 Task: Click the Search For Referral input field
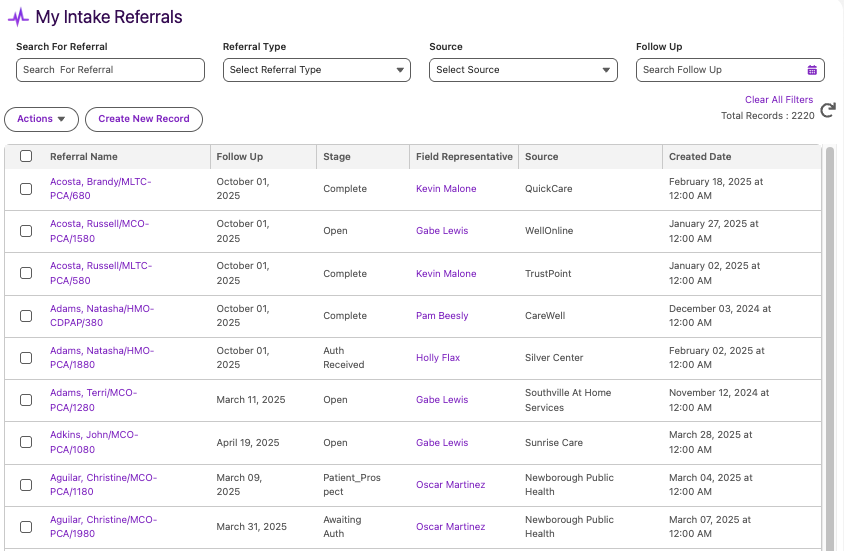point(110,70)
